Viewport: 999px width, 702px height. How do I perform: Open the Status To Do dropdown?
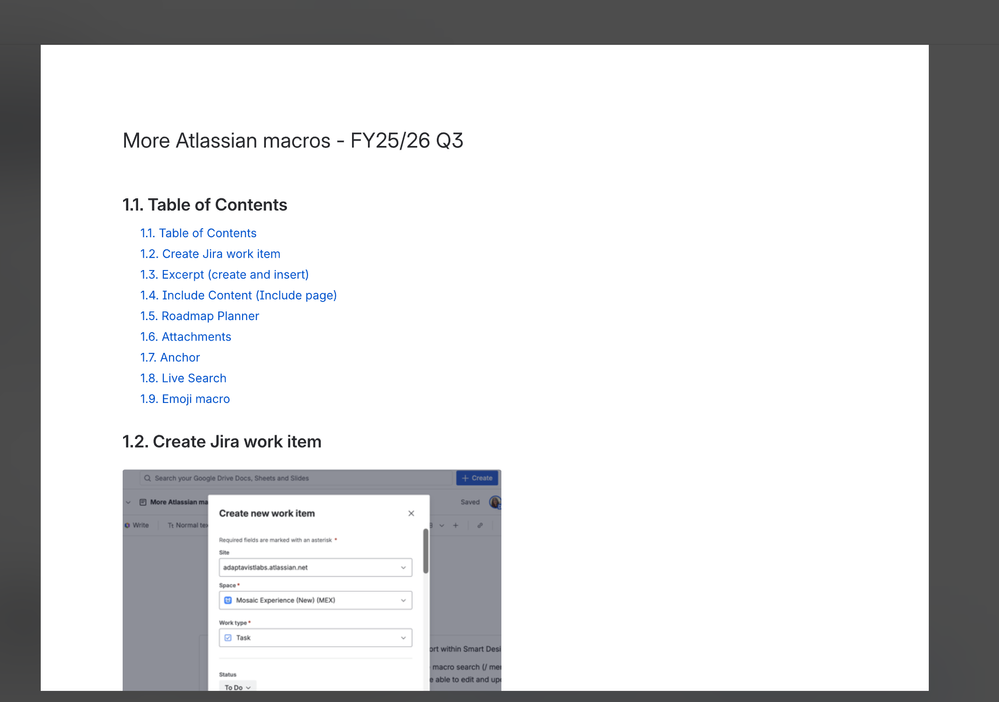[x=237, y=687]
